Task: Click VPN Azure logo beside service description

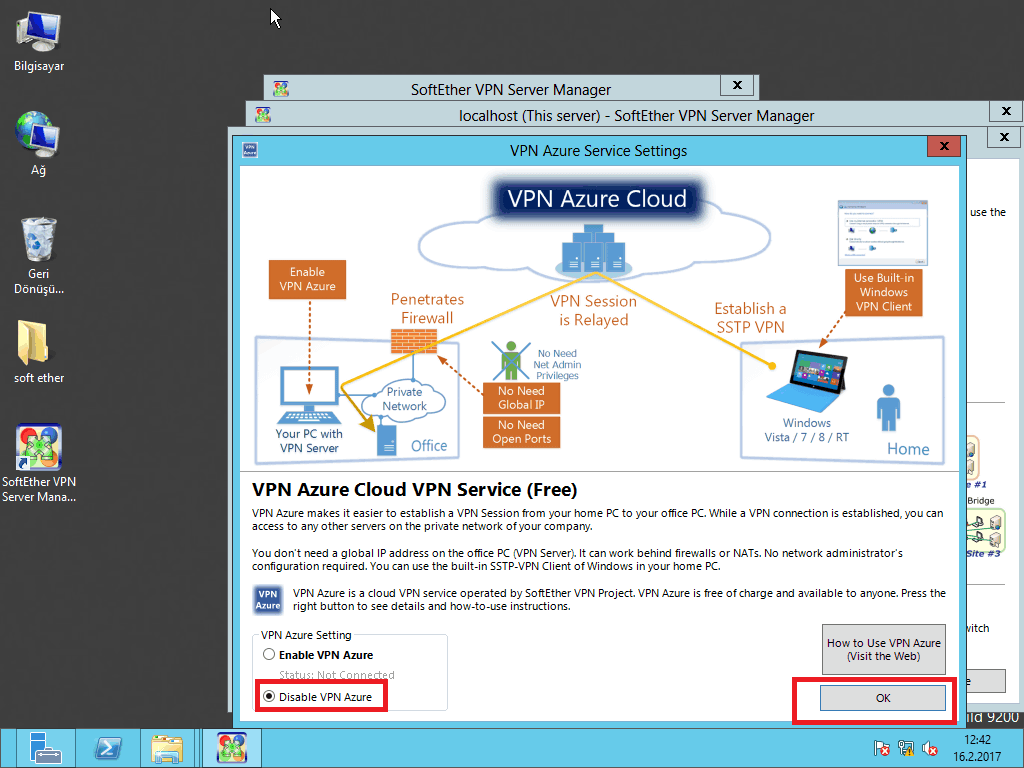Action: click(268, 600)
